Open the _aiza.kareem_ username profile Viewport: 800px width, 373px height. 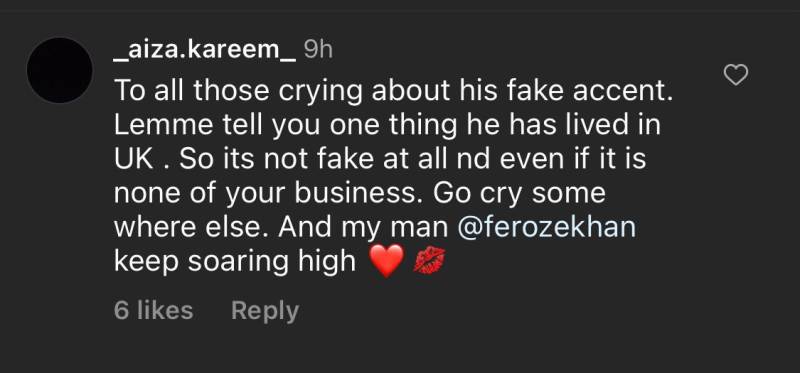[x=205, y=51]
